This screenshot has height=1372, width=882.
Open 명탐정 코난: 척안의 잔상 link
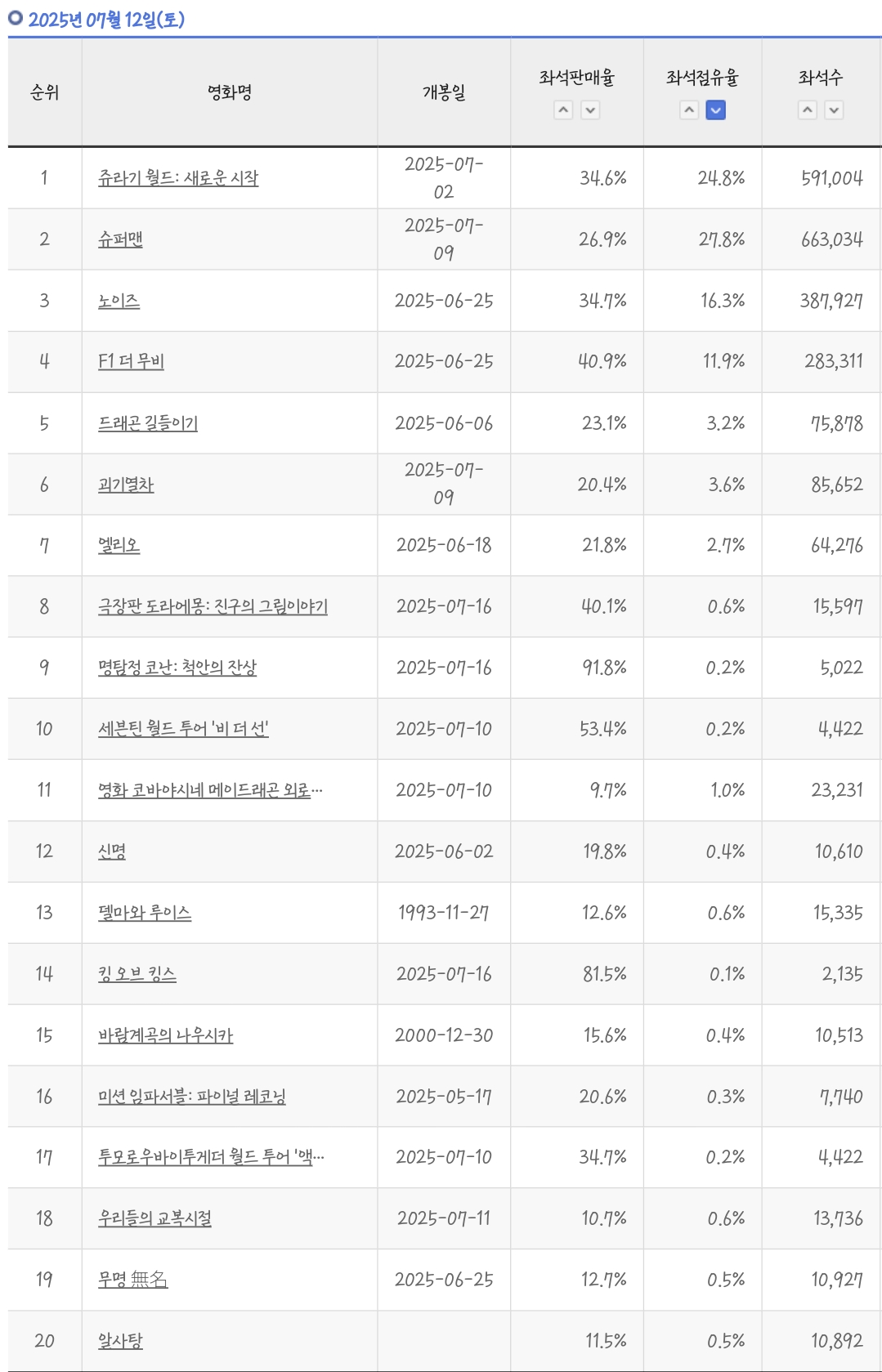(177, 668)
